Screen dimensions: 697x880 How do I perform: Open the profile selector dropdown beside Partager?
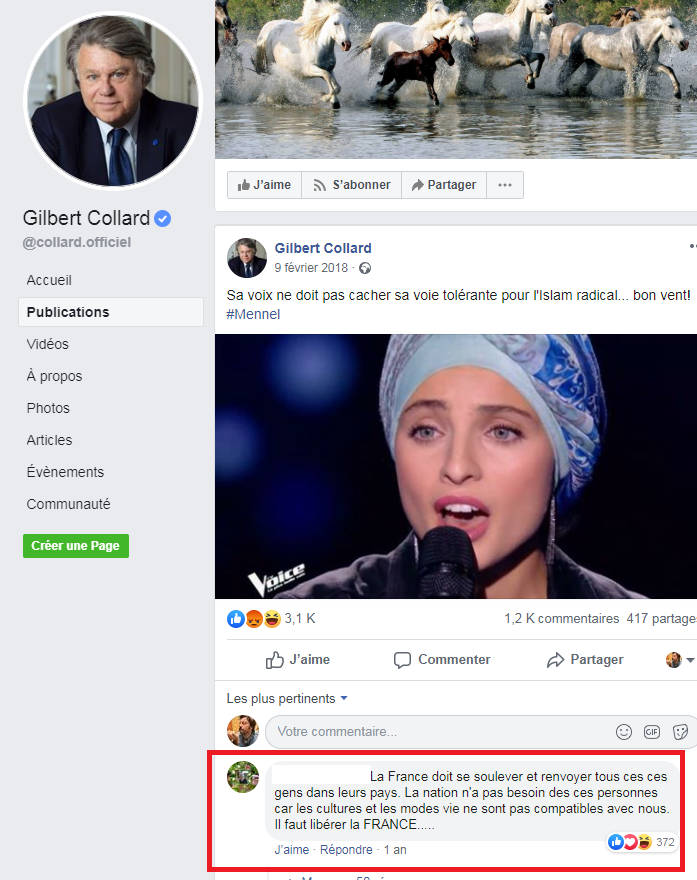680,660
